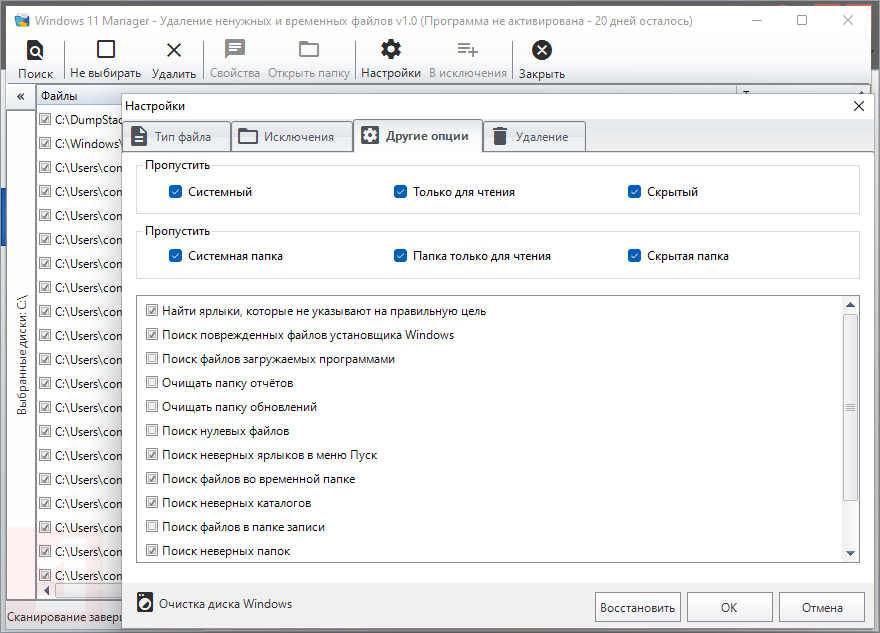Click the Поиск magnifier icon in toolbar
The height and width of the screenshot is (633, 880).
tap(35, 52)
